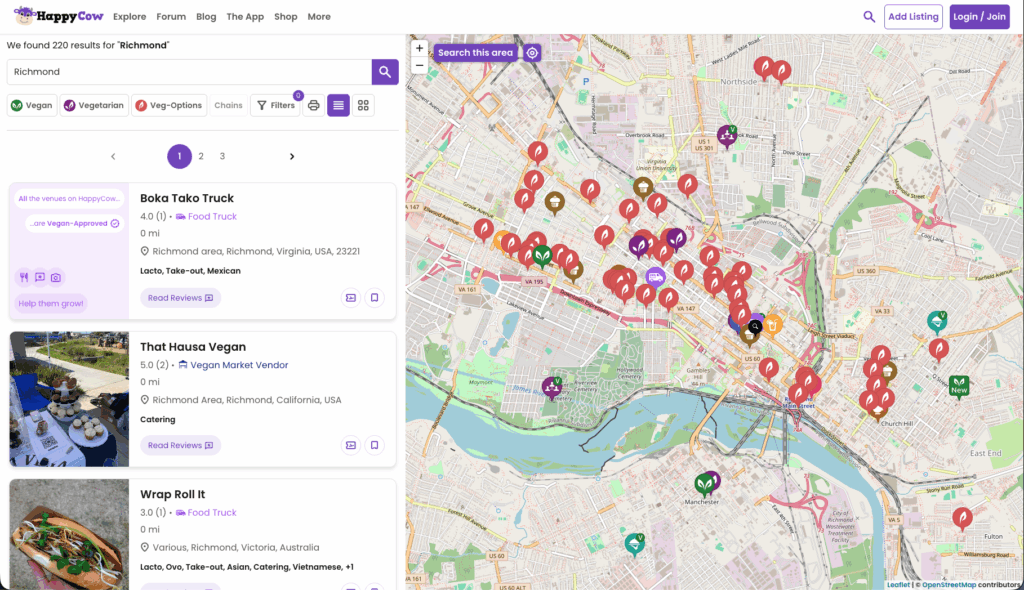Open the header search icon
1024x590 pixels.
[x=869, y=17]
